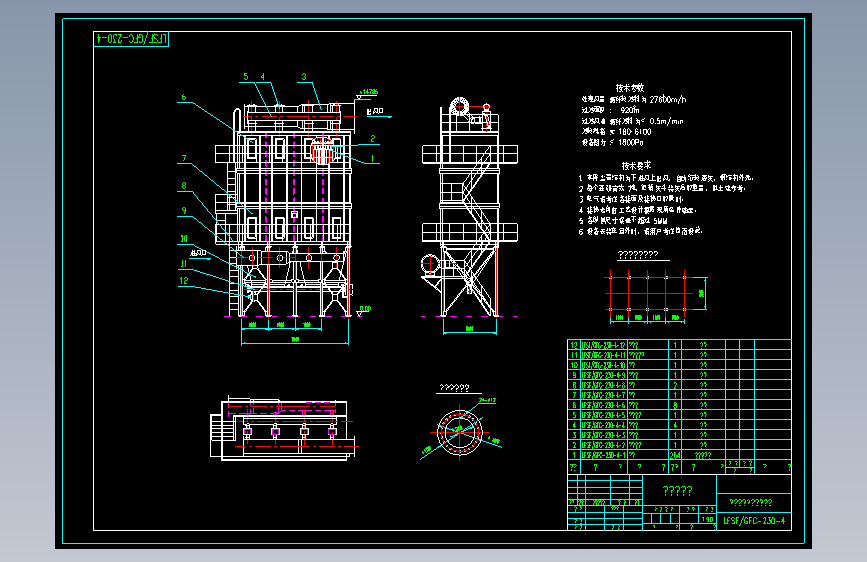Image resolution: width=867 pixels, height=562 pixels.
Task: Select the 1800Pa resistance value
Action: point(631,143)
